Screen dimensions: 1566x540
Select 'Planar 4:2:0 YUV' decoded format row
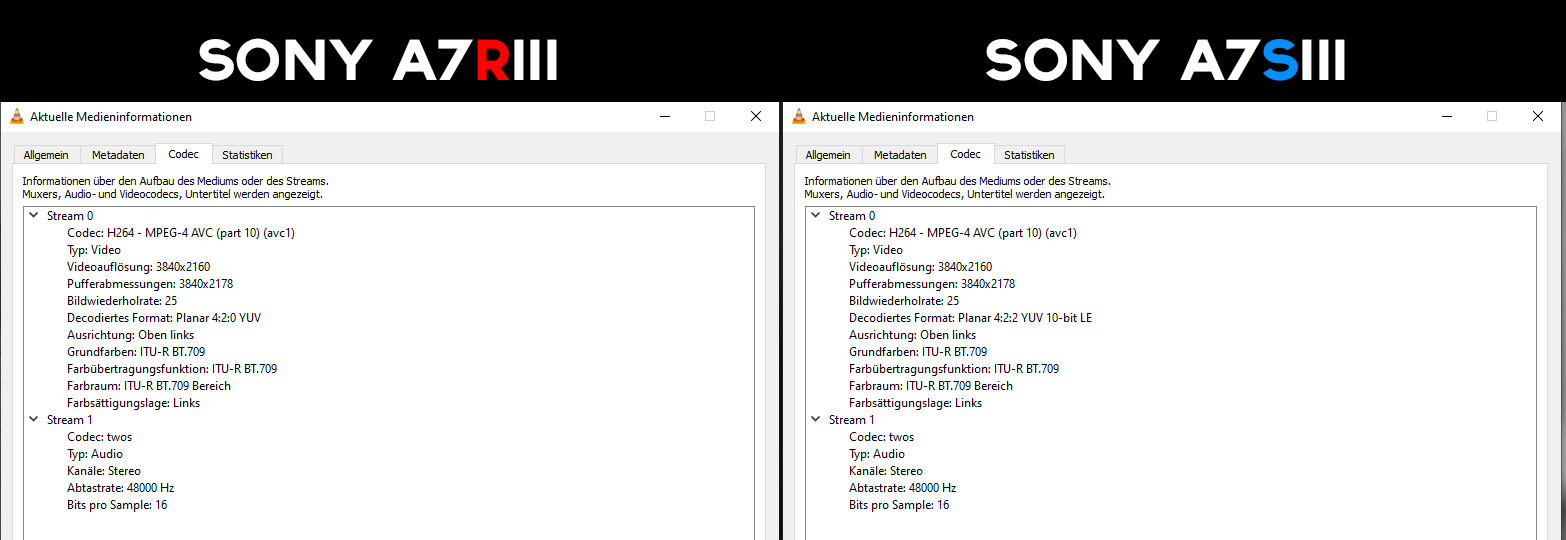coord(164,318)
